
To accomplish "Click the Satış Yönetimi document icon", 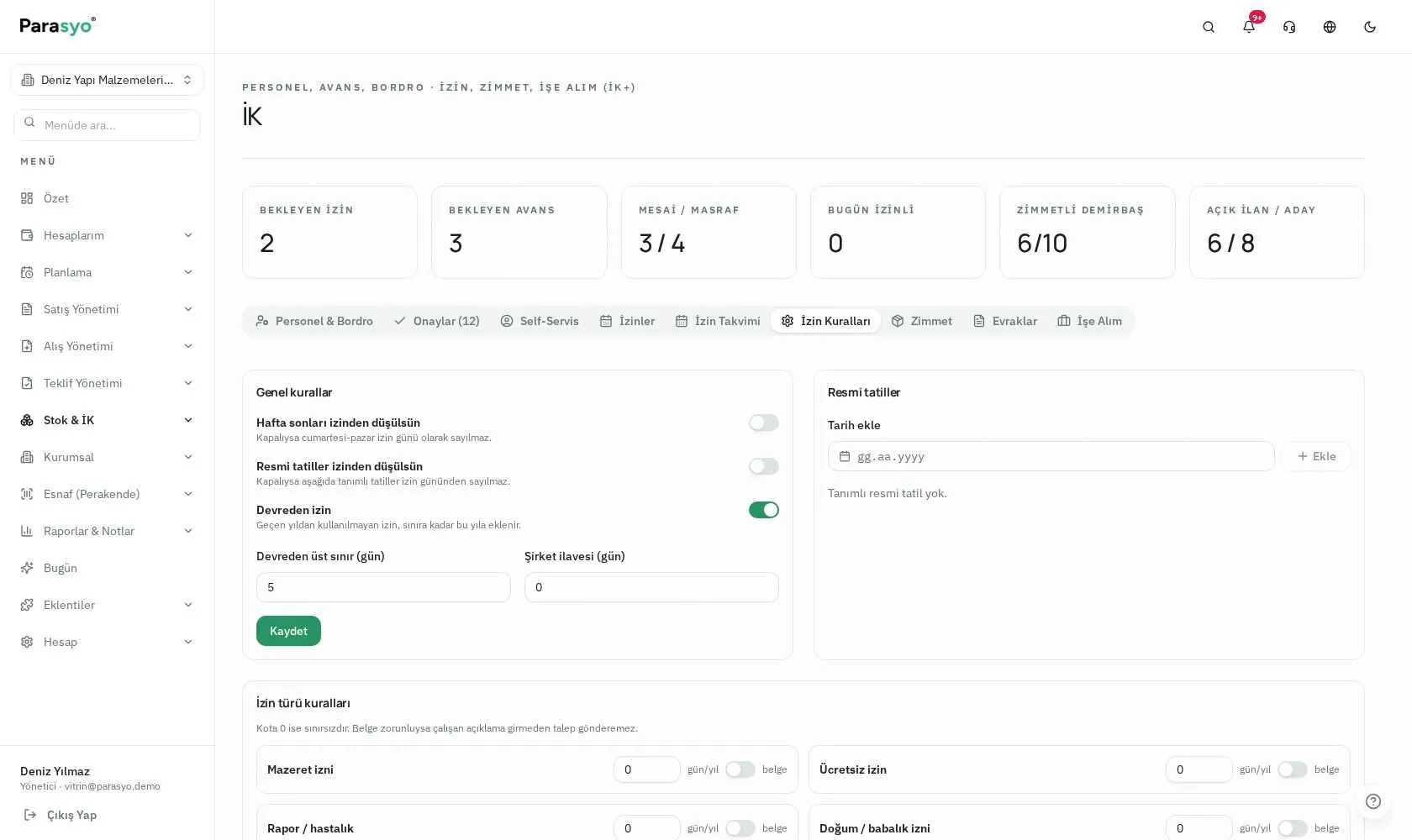I will coord(27,309).
